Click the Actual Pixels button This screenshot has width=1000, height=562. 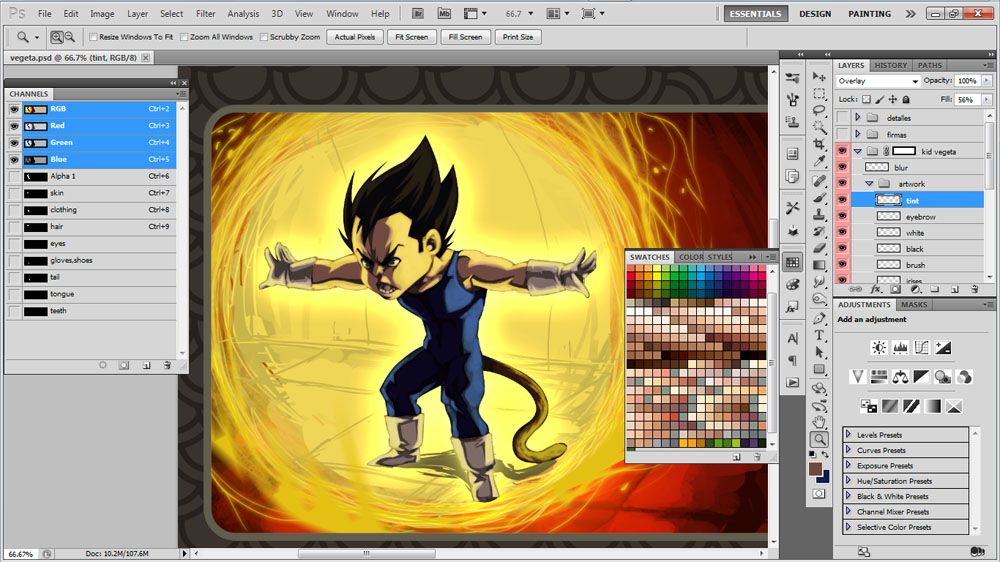pos(355,37)
